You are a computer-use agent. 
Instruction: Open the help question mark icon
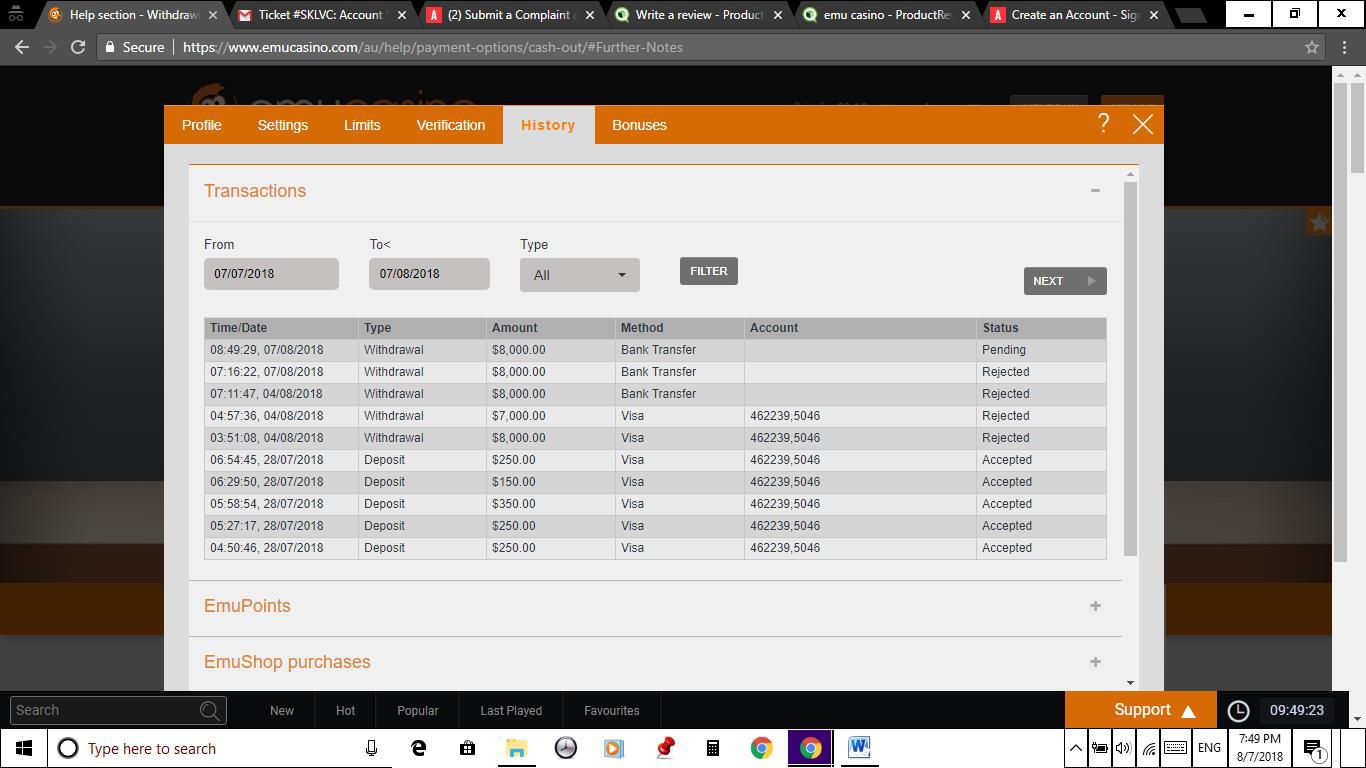pos(1103,124)
